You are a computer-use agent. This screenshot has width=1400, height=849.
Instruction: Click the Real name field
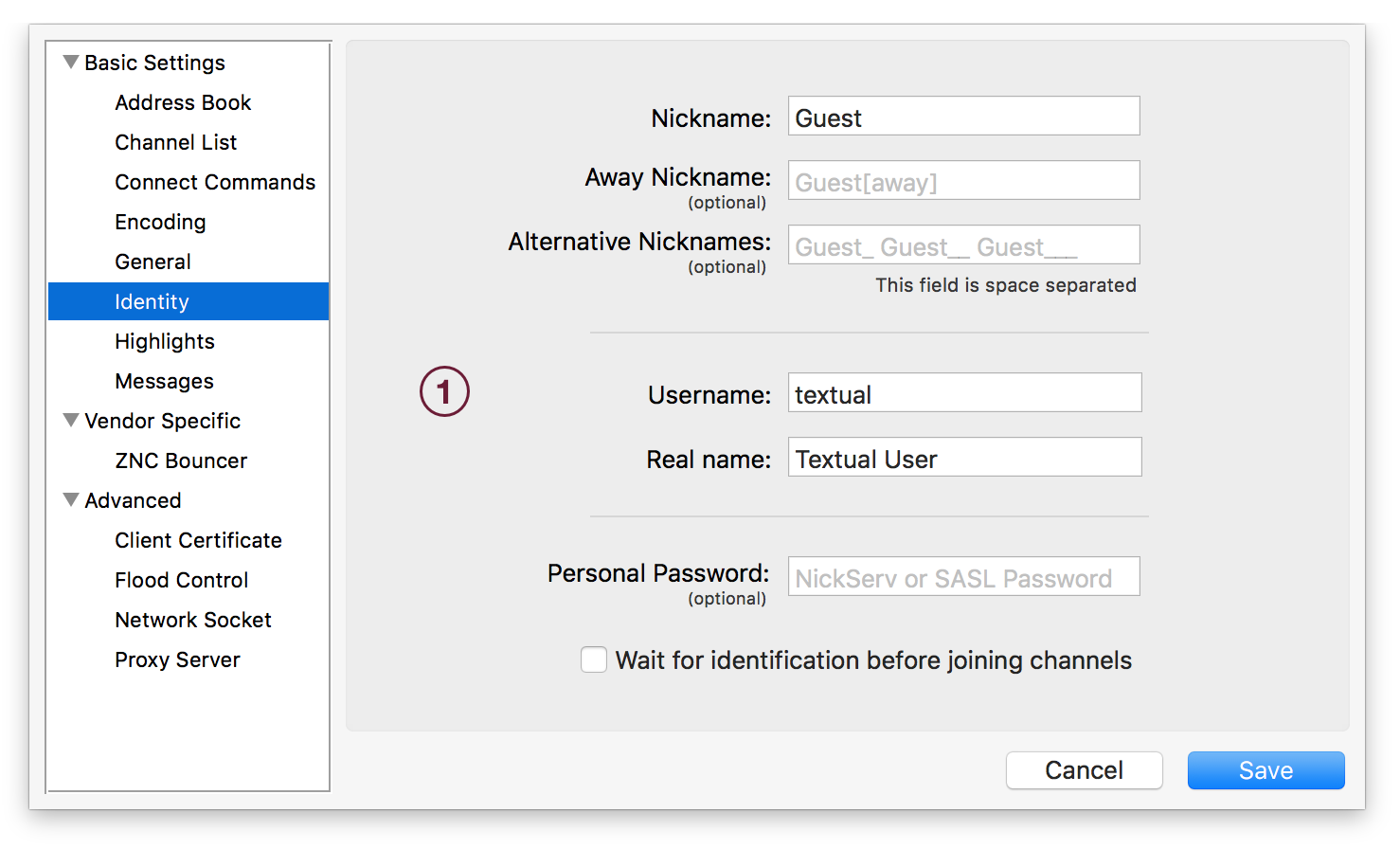click(965, 457)
